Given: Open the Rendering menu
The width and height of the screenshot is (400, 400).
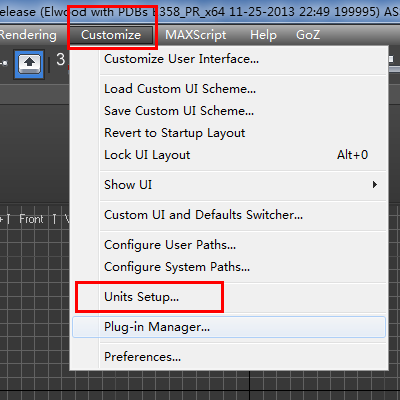Looking at the screenshot, I should coord(28,35).
